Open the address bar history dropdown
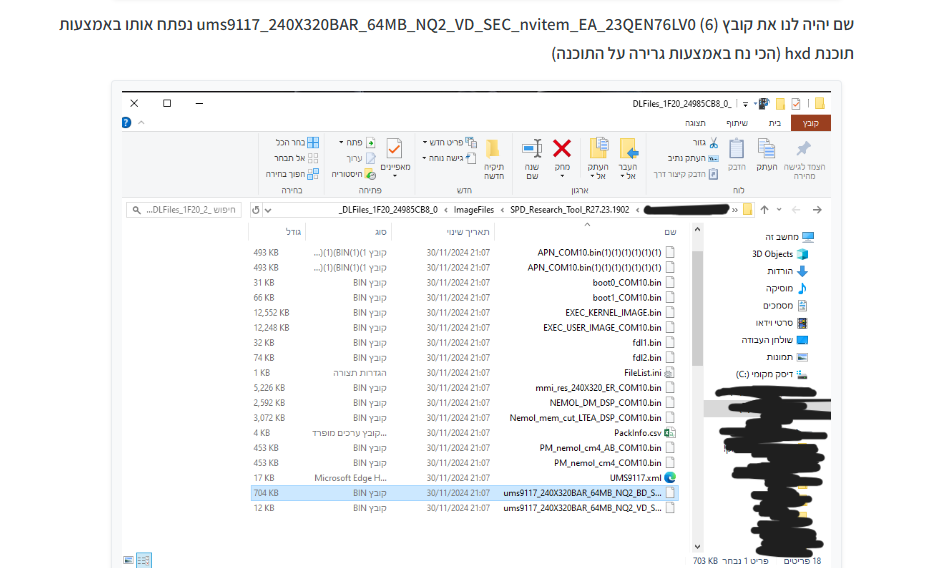The image size is (925, 568). (268, 210)
